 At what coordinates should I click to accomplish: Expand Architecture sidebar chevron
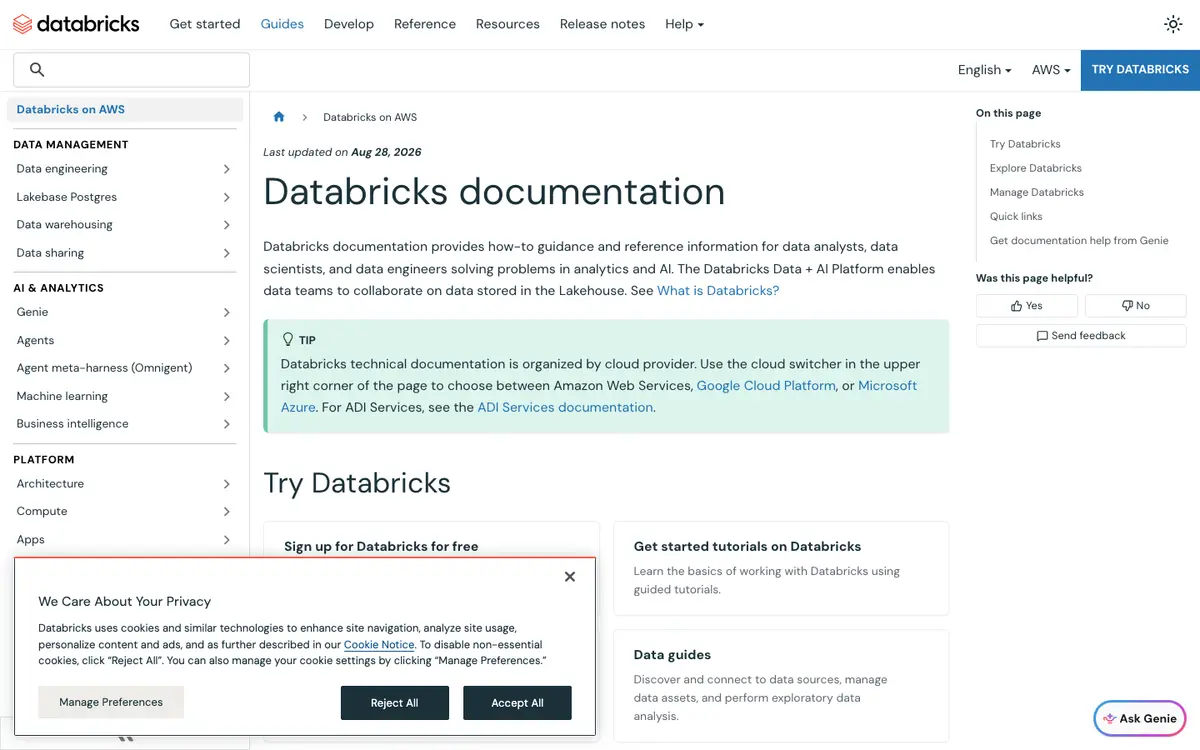(227, 484)
